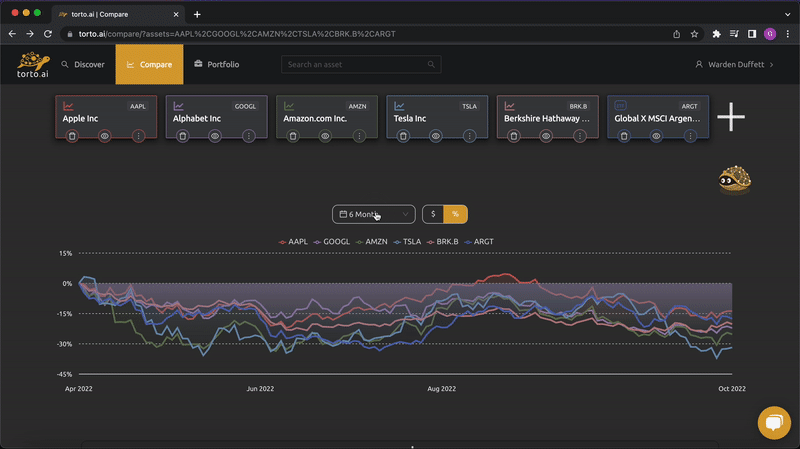The height and width of the screenshot is (449, 800).
Task: Click the browser share icon
Action: click(x=677, y=34)
